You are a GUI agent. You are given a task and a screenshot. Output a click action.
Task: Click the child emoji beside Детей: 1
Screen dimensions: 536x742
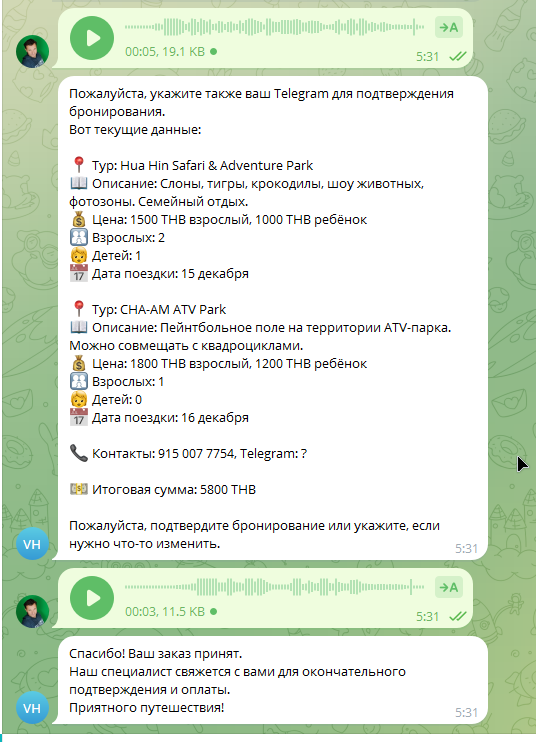click(x=79, y=256)
